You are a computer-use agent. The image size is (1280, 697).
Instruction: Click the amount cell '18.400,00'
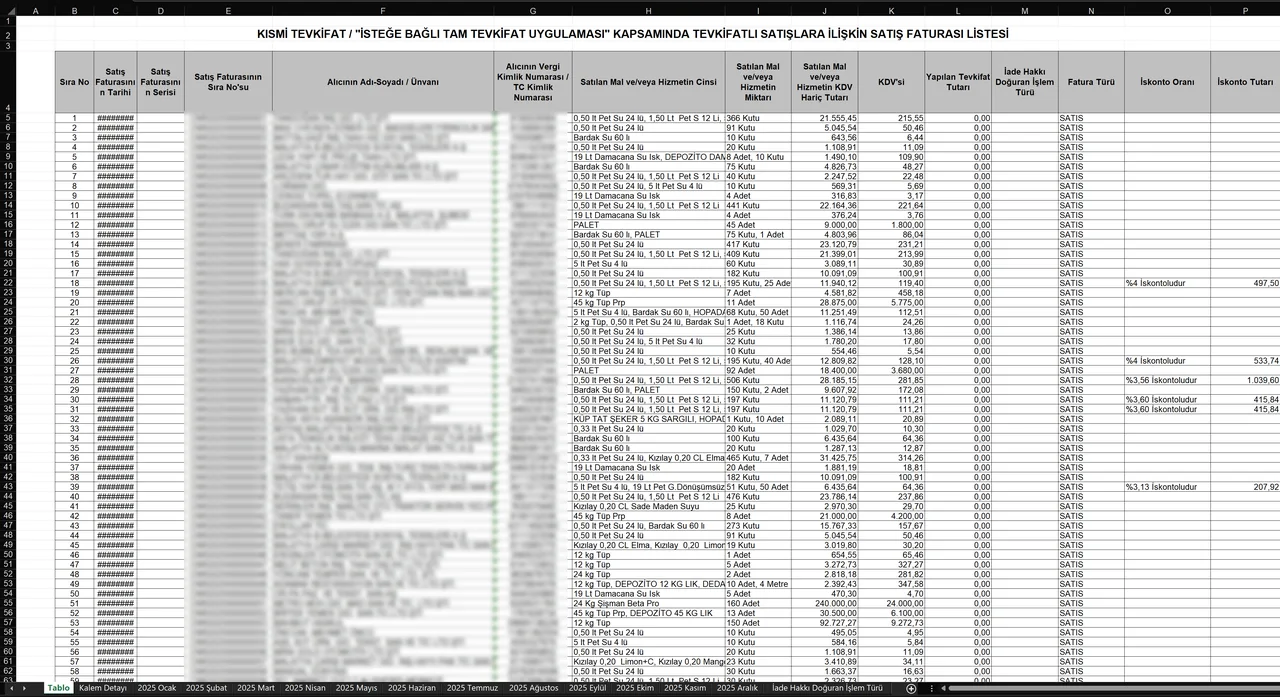click(824, 370)
